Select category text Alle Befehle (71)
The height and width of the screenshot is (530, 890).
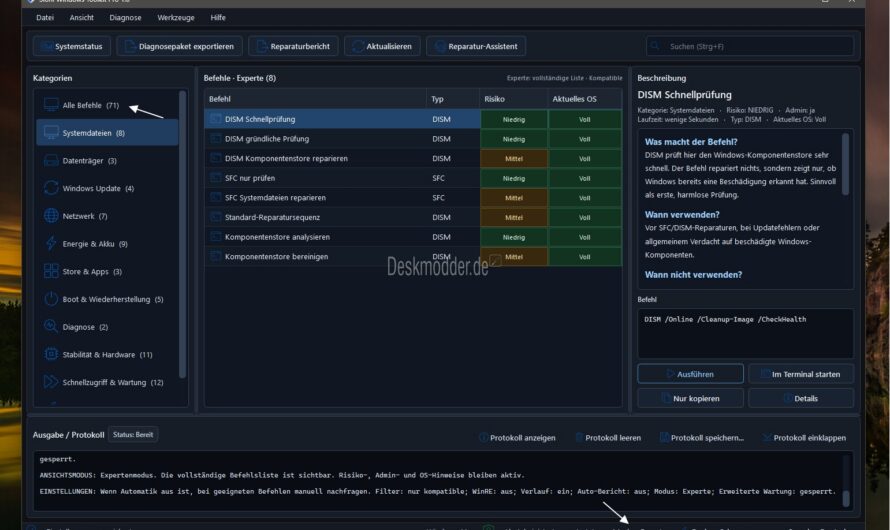(91, 105)
